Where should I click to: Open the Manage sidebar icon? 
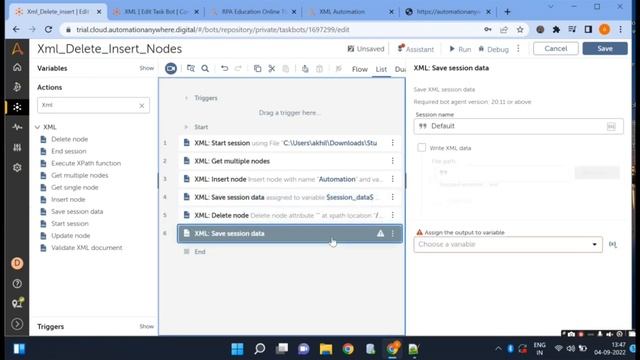pos(17,147)
